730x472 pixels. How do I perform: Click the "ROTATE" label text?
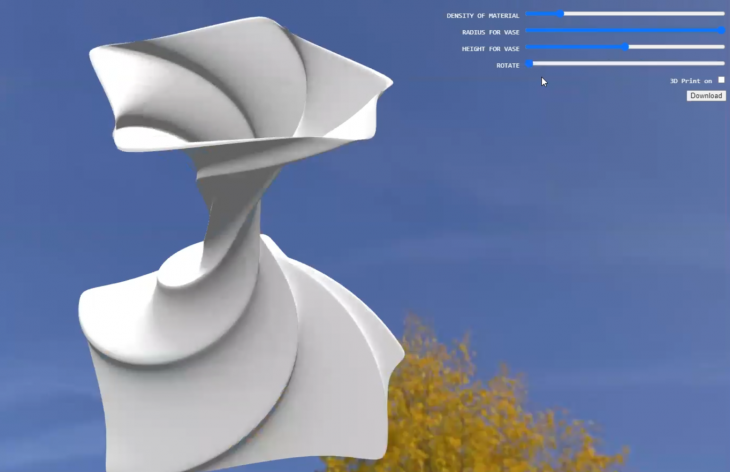tap(507, 65)
